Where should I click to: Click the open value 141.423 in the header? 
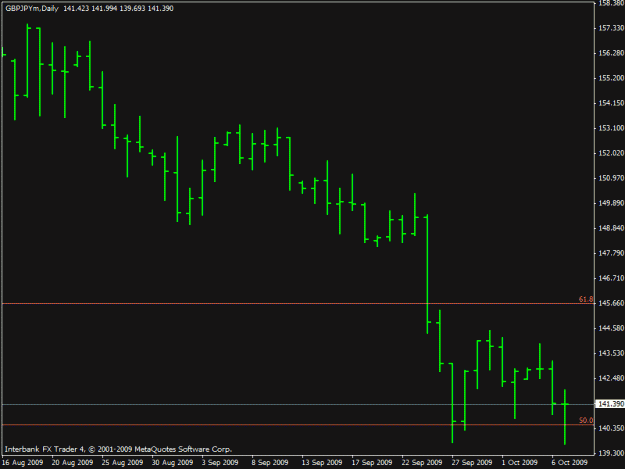[x=76, y=8]
